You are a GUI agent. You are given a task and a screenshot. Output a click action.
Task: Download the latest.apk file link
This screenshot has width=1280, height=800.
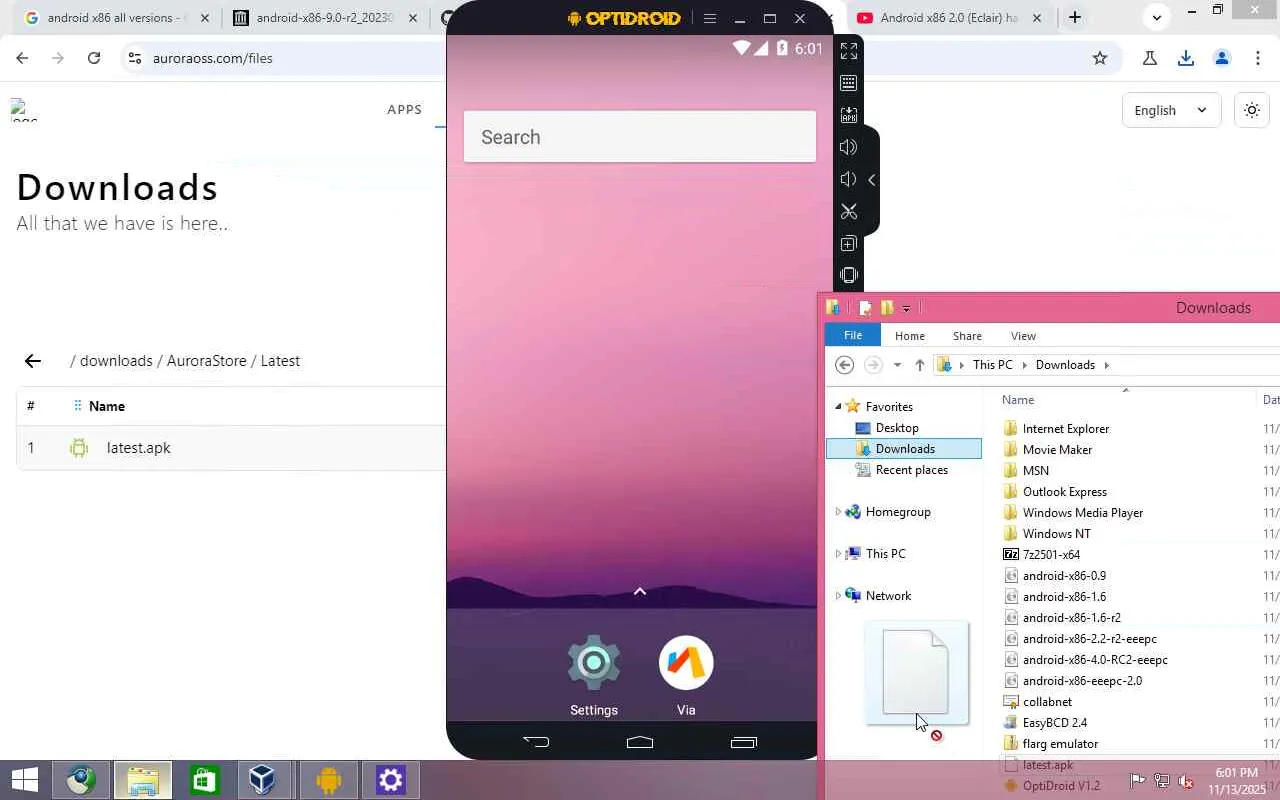(x=139, y=448)
